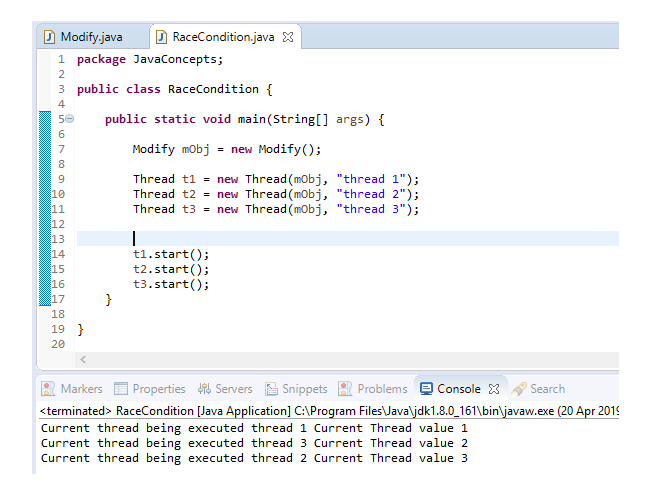Click the "package JavaConcepts;" line
Screen dimensions: 664x487
[x=150, y=59]
